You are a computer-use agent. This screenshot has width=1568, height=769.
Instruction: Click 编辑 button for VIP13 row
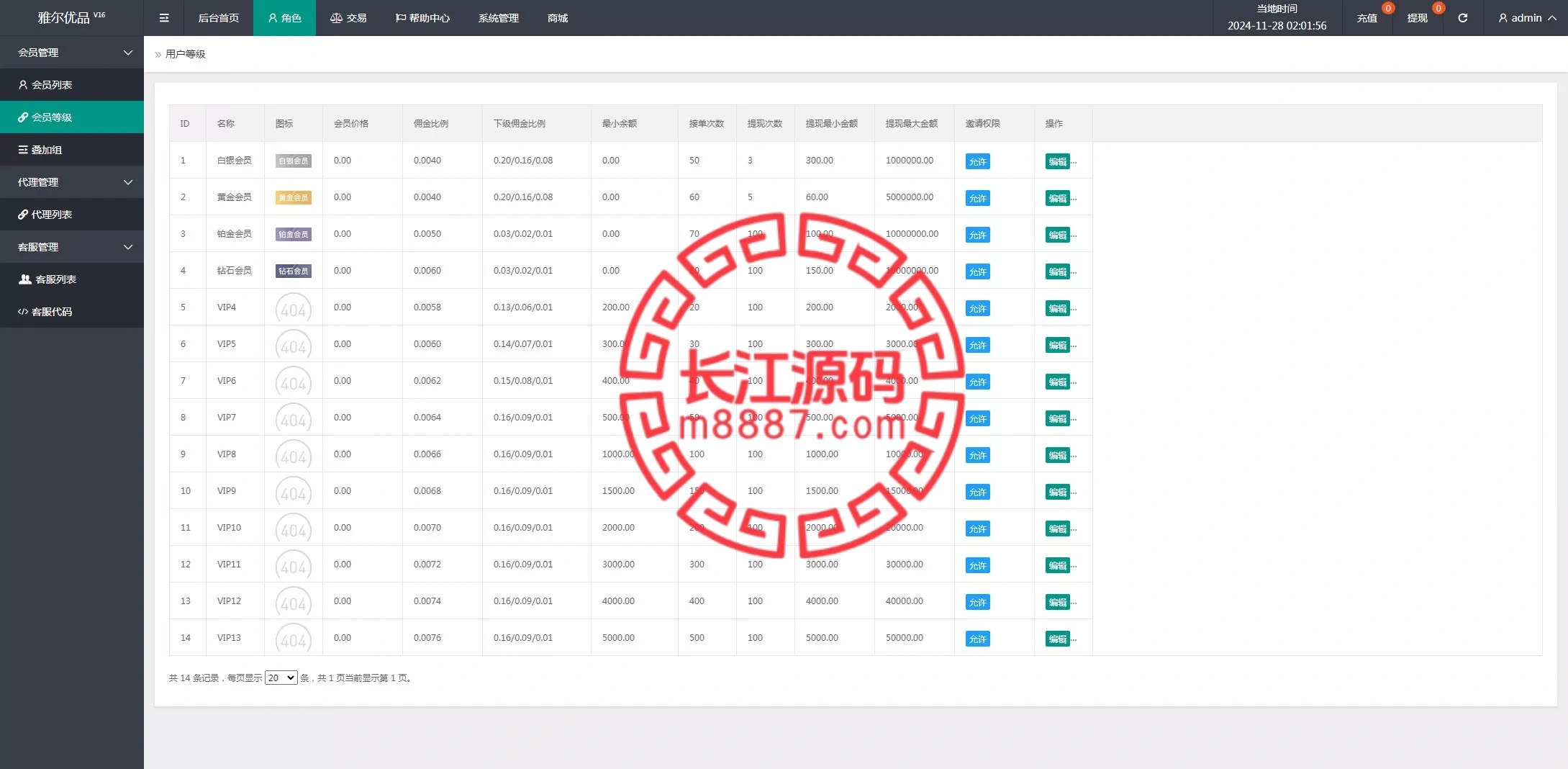[1057, 639]
